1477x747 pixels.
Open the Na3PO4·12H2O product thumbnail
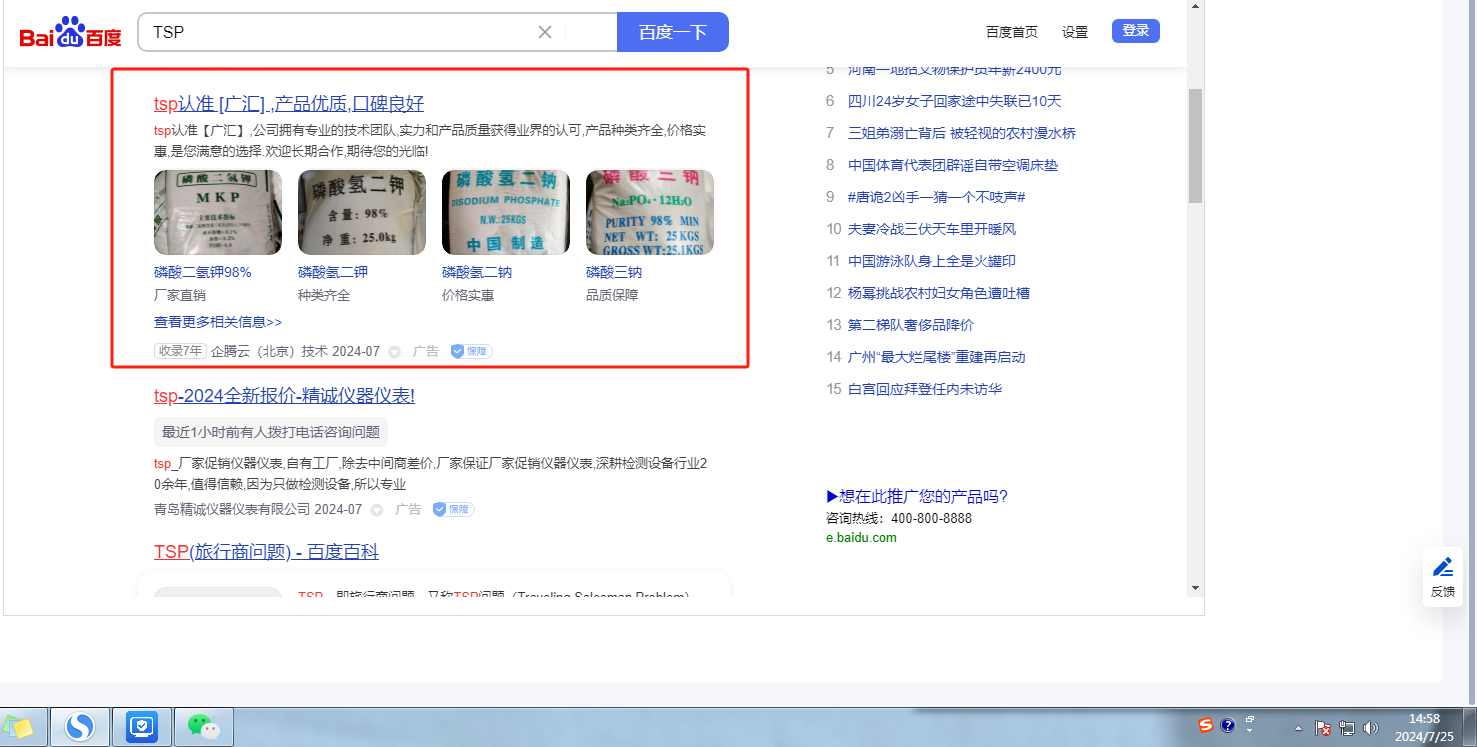click(650, 212)
